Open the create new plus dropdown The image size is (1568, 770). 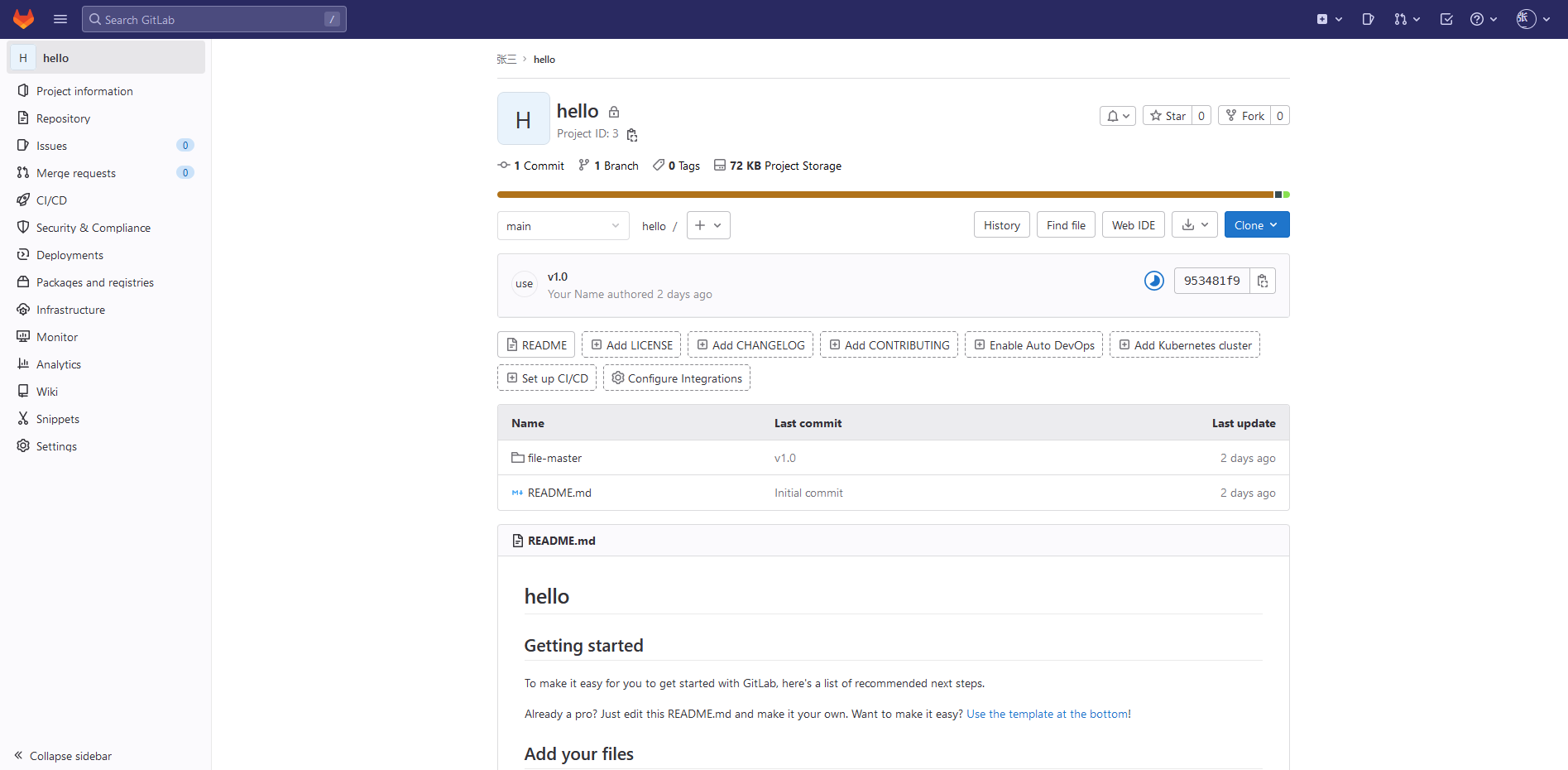(1329, 19)
